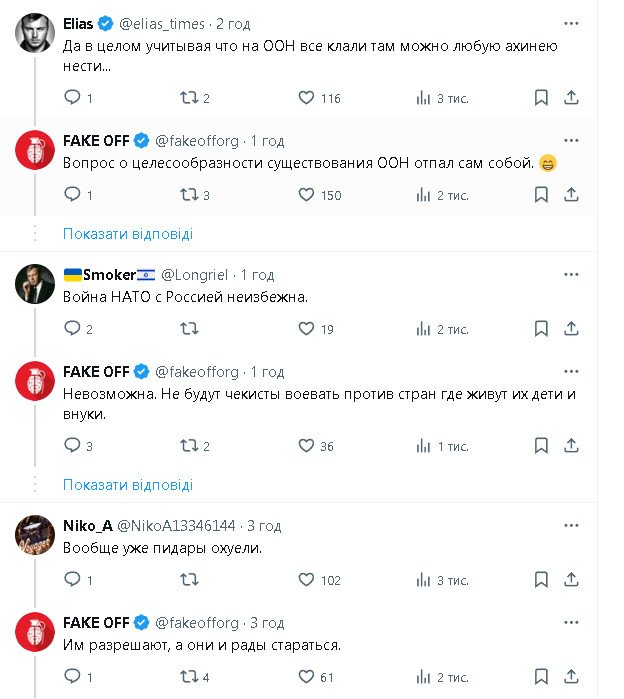Retweet Elias's post about ООН
This screenshot has height=699, width=624.
click(188, 98)
